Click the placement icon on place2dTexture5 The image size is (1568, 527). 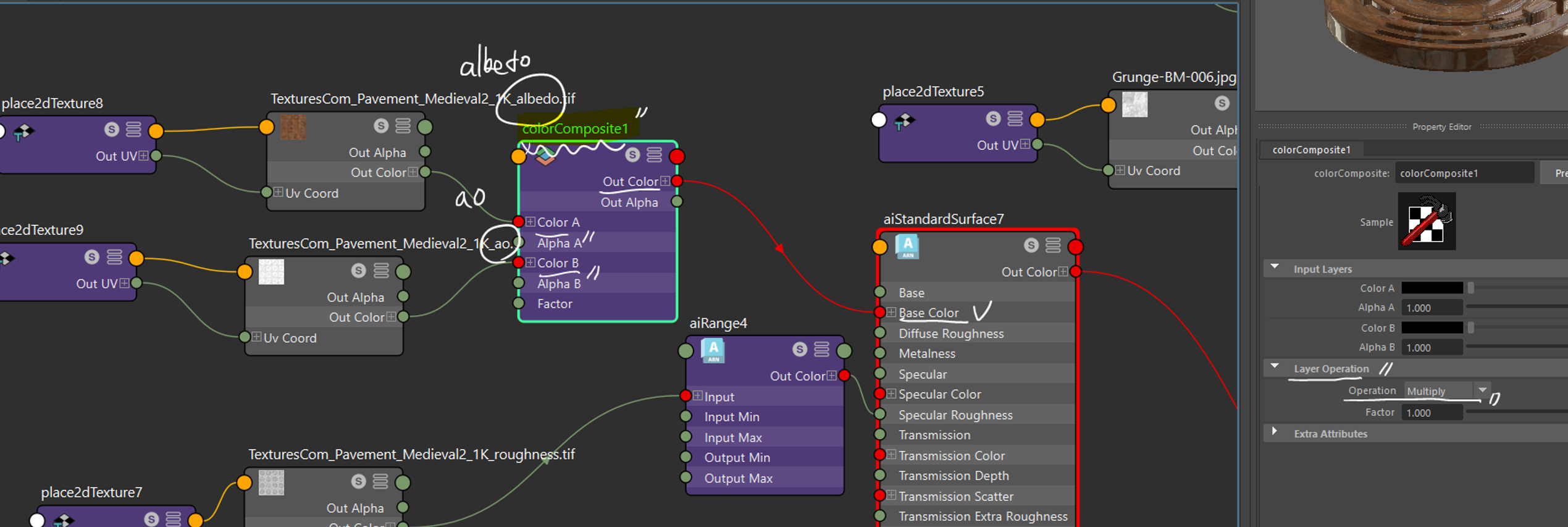[903, 122]
